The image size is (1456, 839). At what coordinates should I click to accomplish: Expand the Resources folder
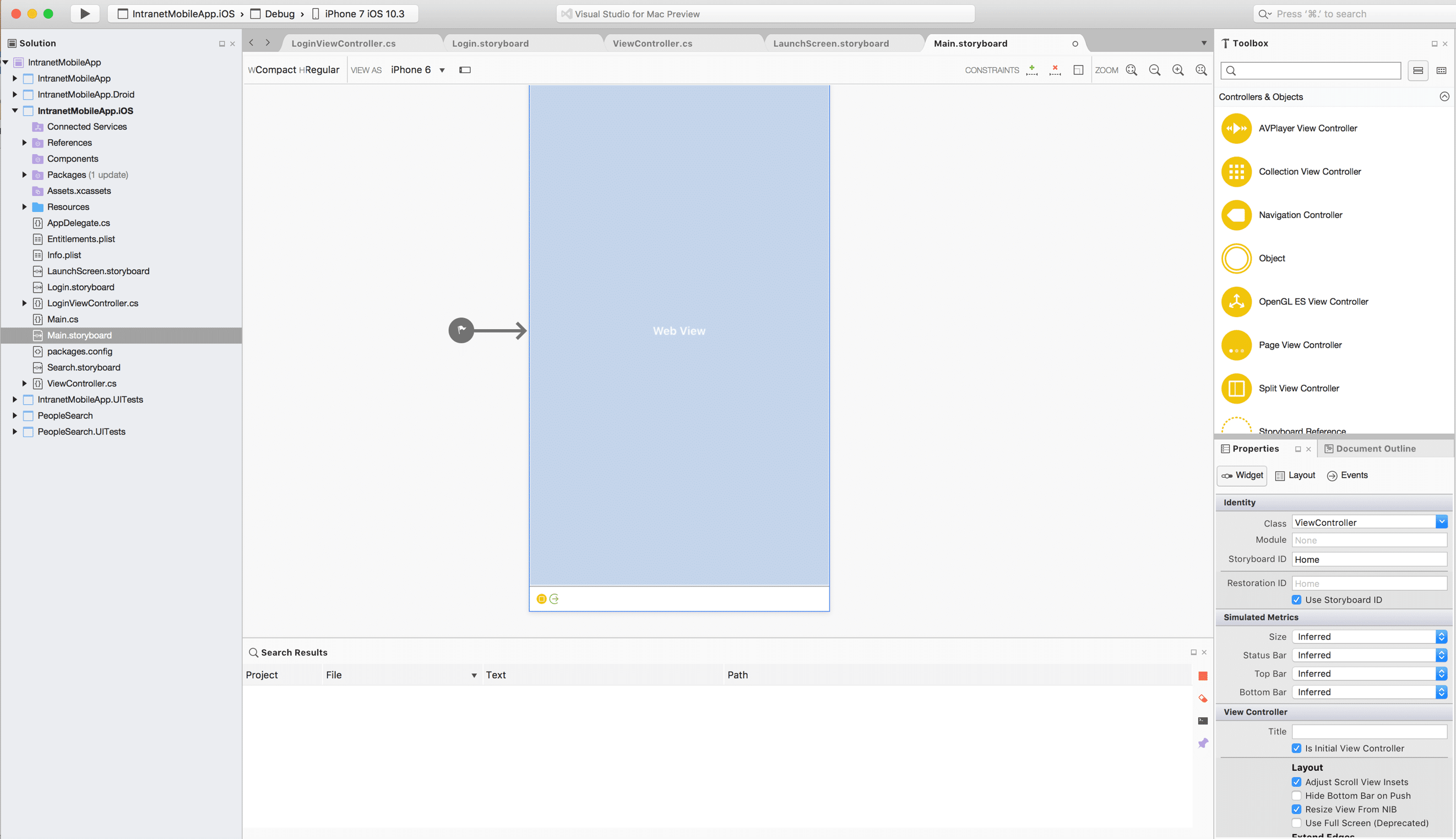[x=24, y=207]
